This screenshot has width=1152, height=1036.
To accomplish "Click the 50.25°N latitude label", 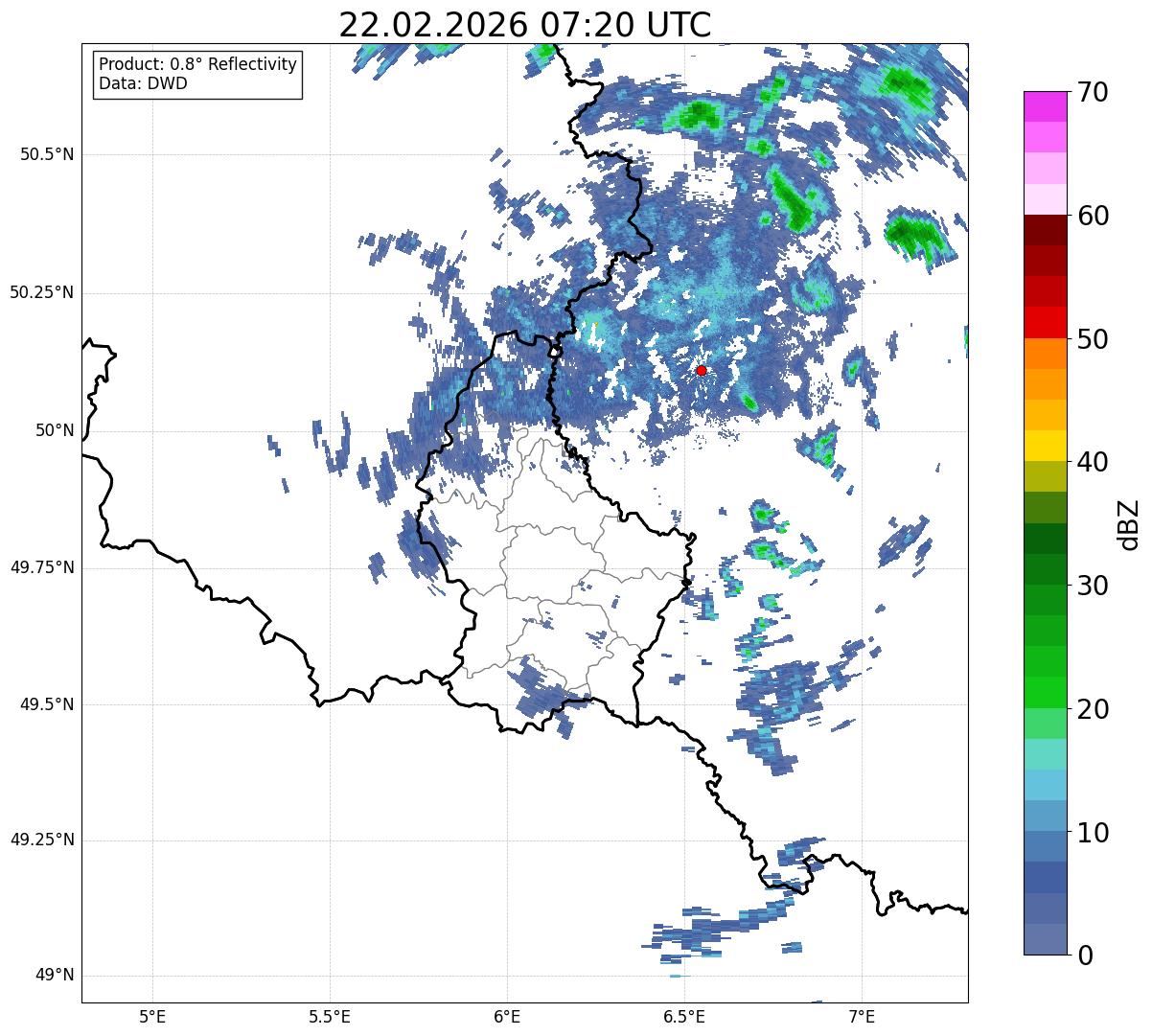I will click(42, 292).
